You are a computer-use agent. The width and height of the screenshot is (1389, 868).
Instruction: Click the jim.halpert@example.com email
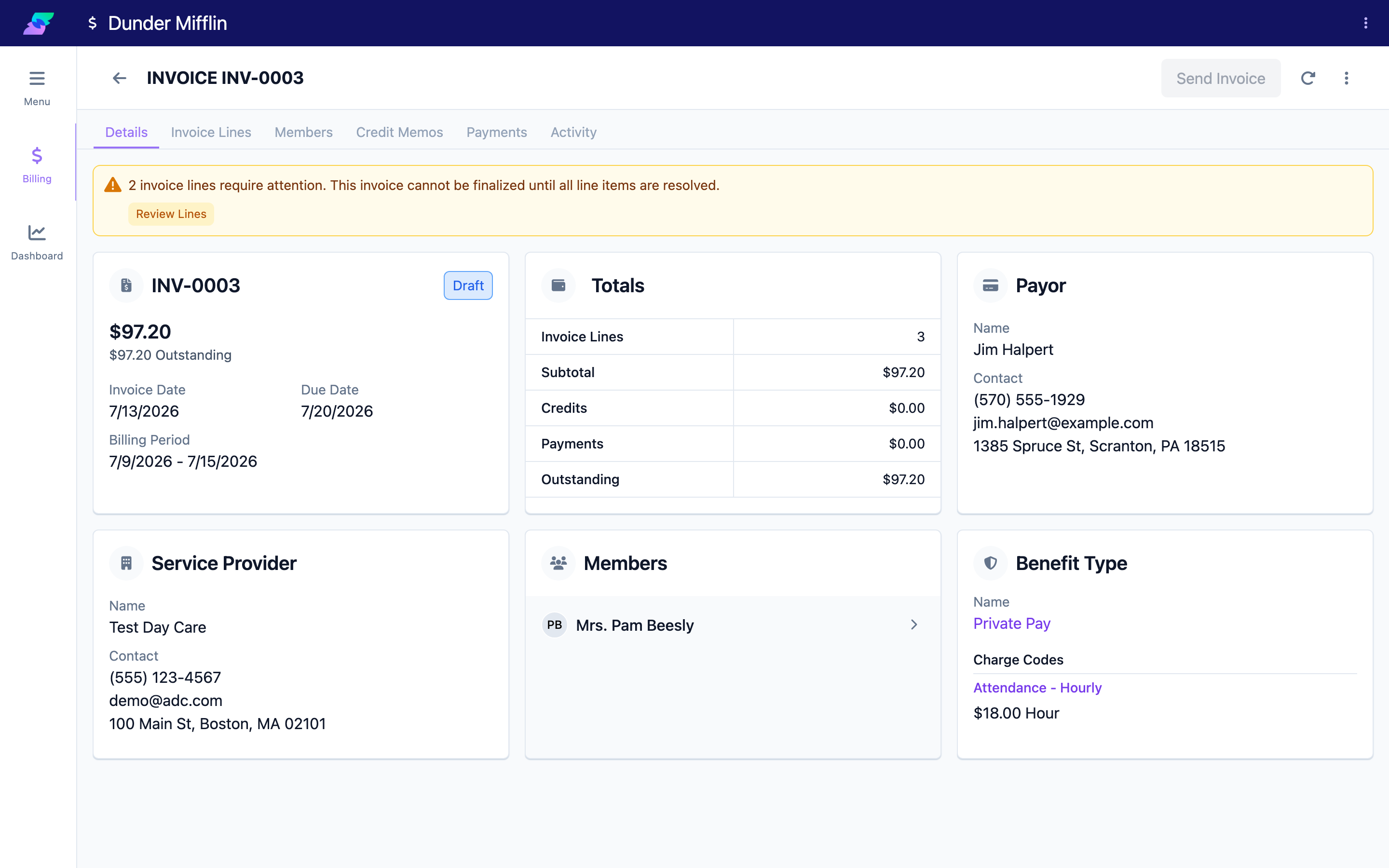point(1063,423)
